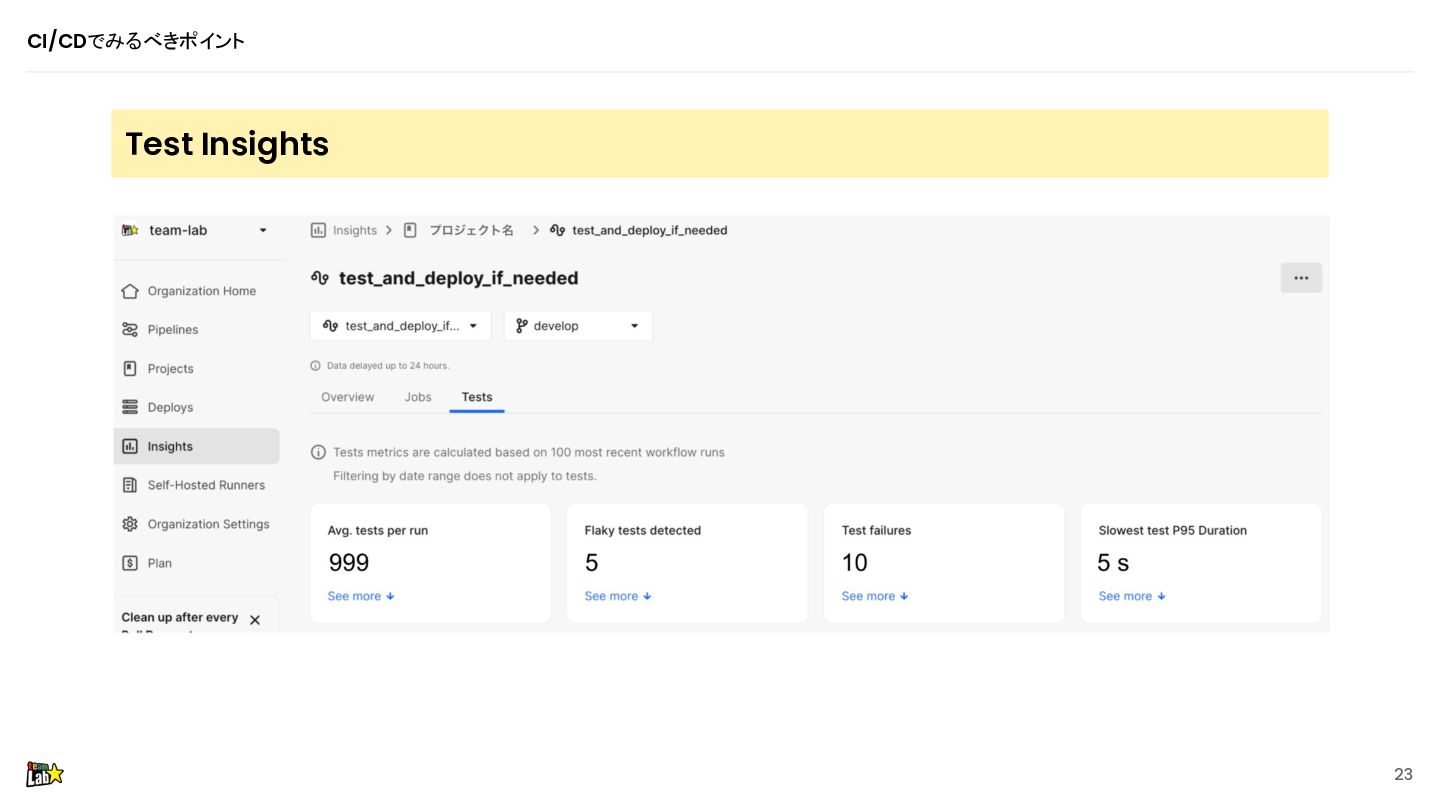Click the Insights bar chart sidebar icon
Viewport: 1440px width, 810px height.
130,446
